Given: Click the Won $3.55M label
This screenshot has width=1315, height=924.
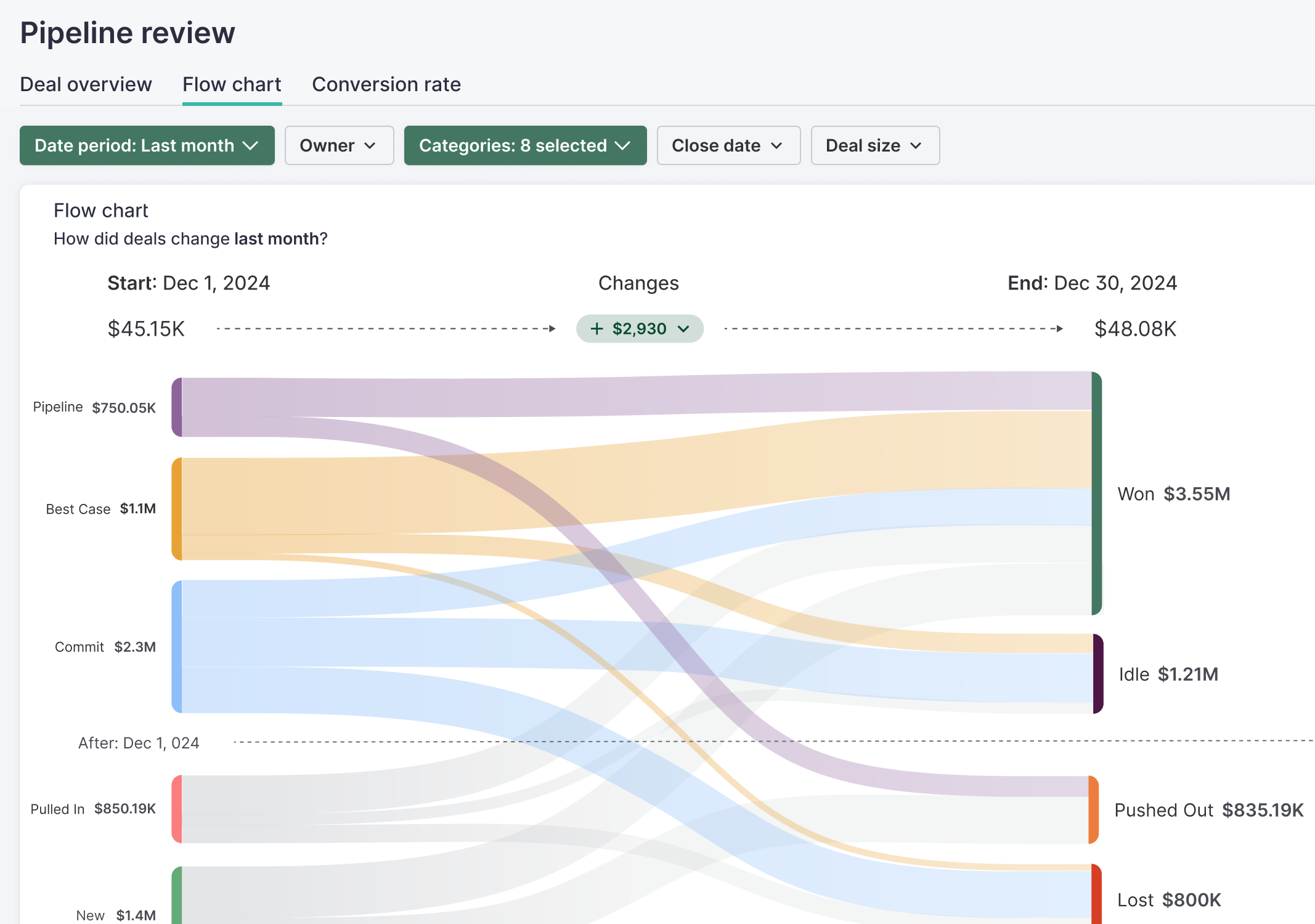Looking at the screenshot, I should (x=1173, y=494).
